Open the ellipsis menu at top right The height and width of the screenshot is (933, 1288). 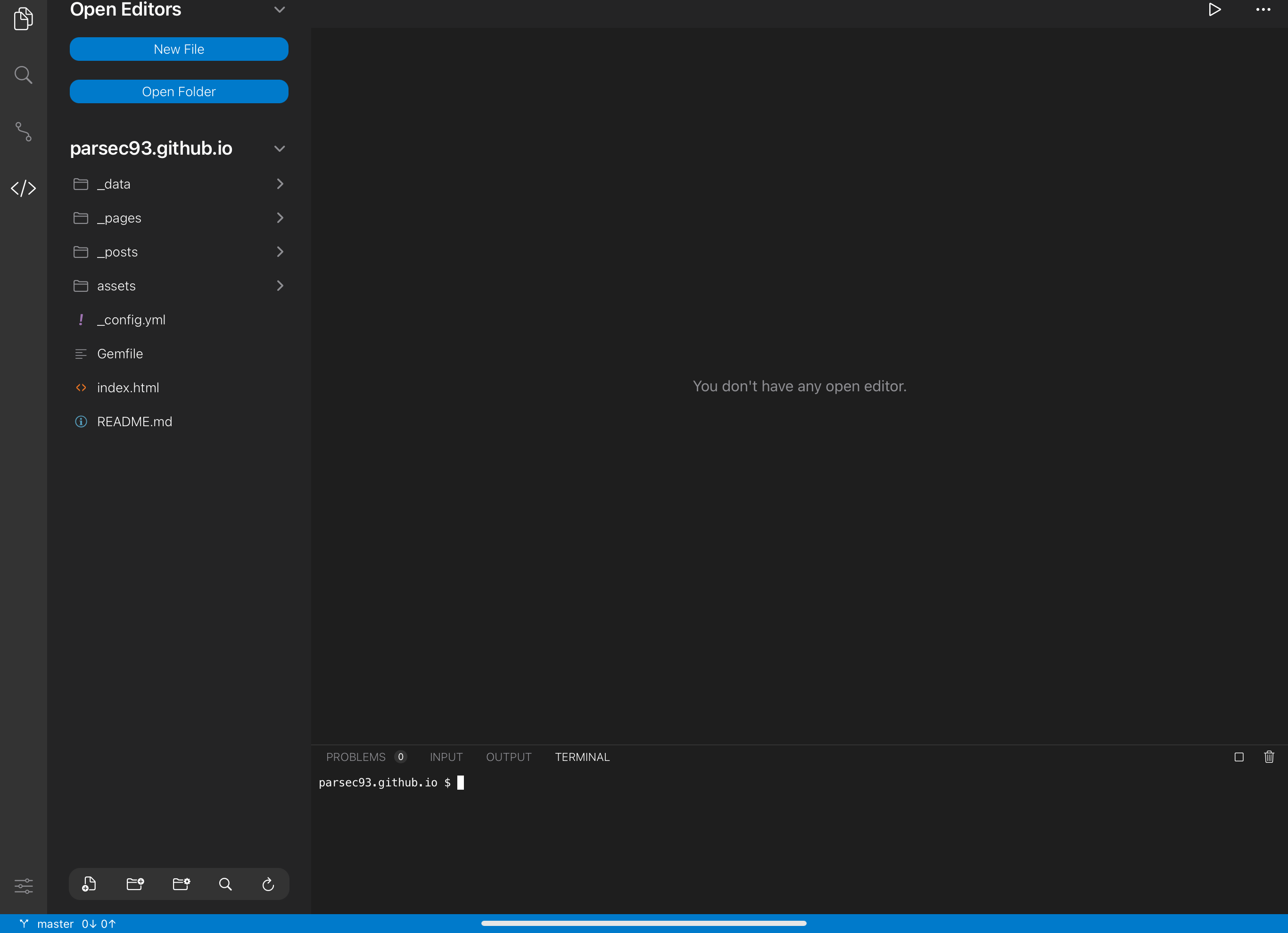click(1263, 9)
